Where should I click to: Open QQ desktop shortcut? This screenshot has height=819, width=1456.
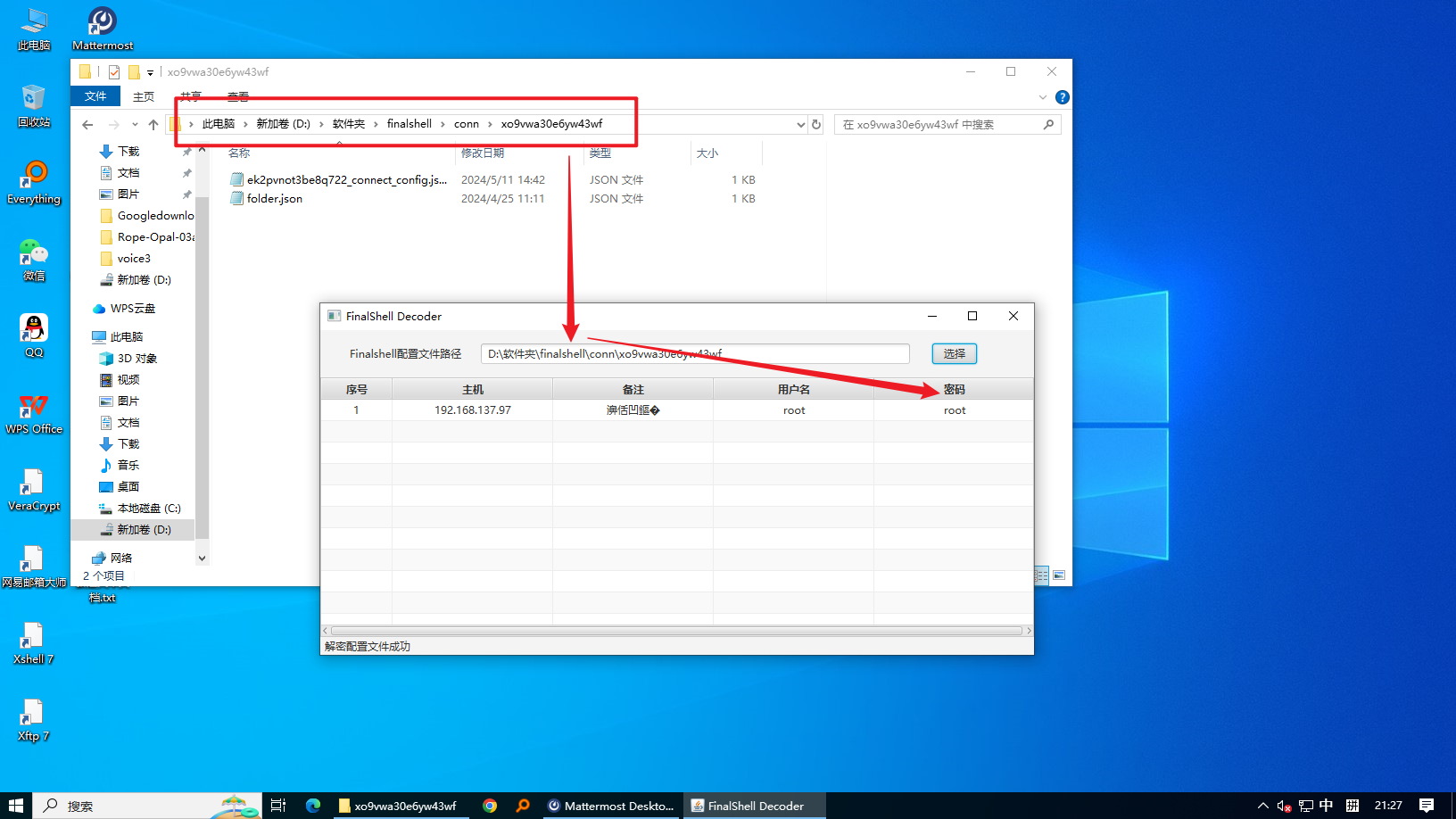(34, 336)
